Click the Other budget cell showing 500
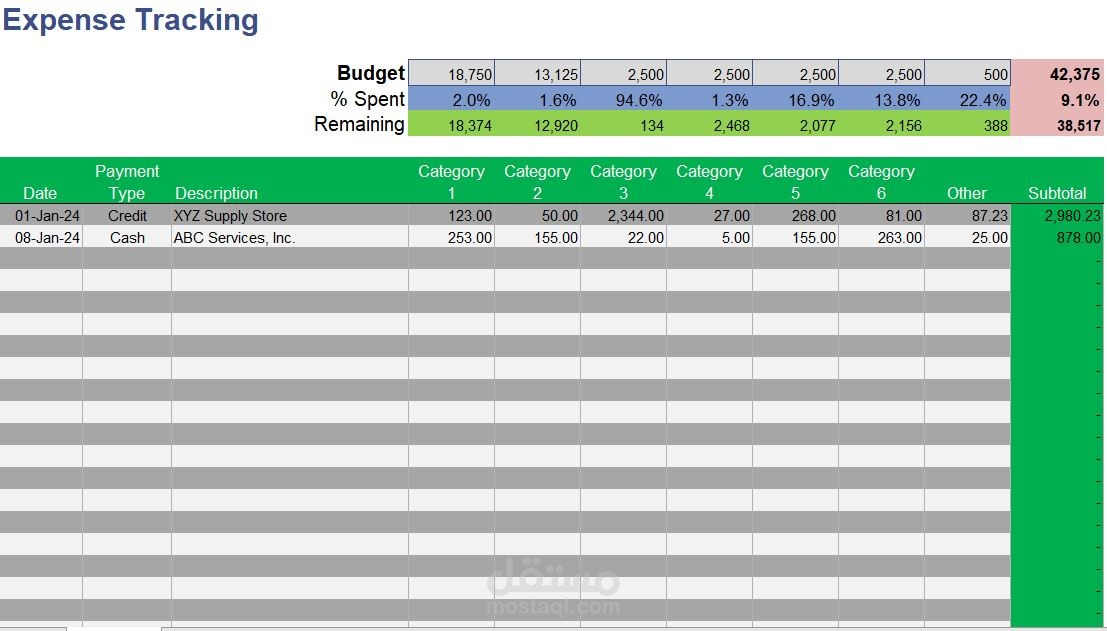 pos(967,73)
